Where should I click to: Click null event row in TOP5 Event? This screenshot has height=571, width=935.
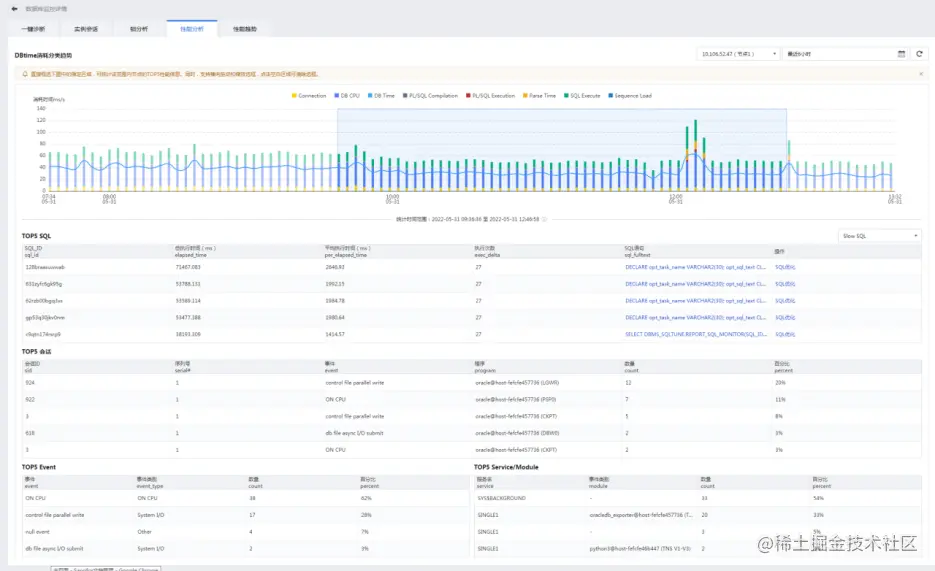246,531
